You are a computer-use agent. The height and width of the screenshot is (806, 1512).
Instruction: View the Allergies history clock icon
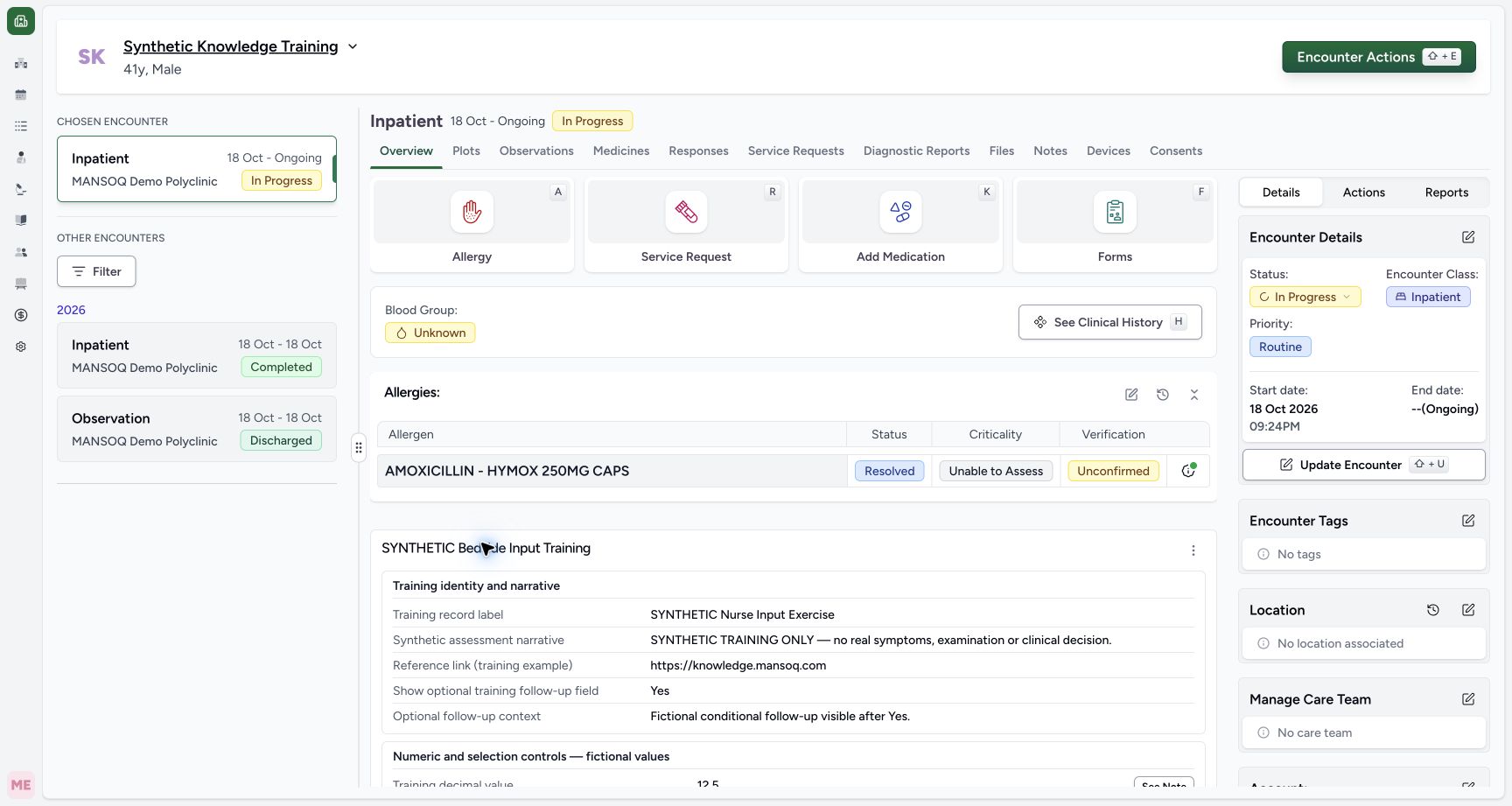tap(1163, 395)
